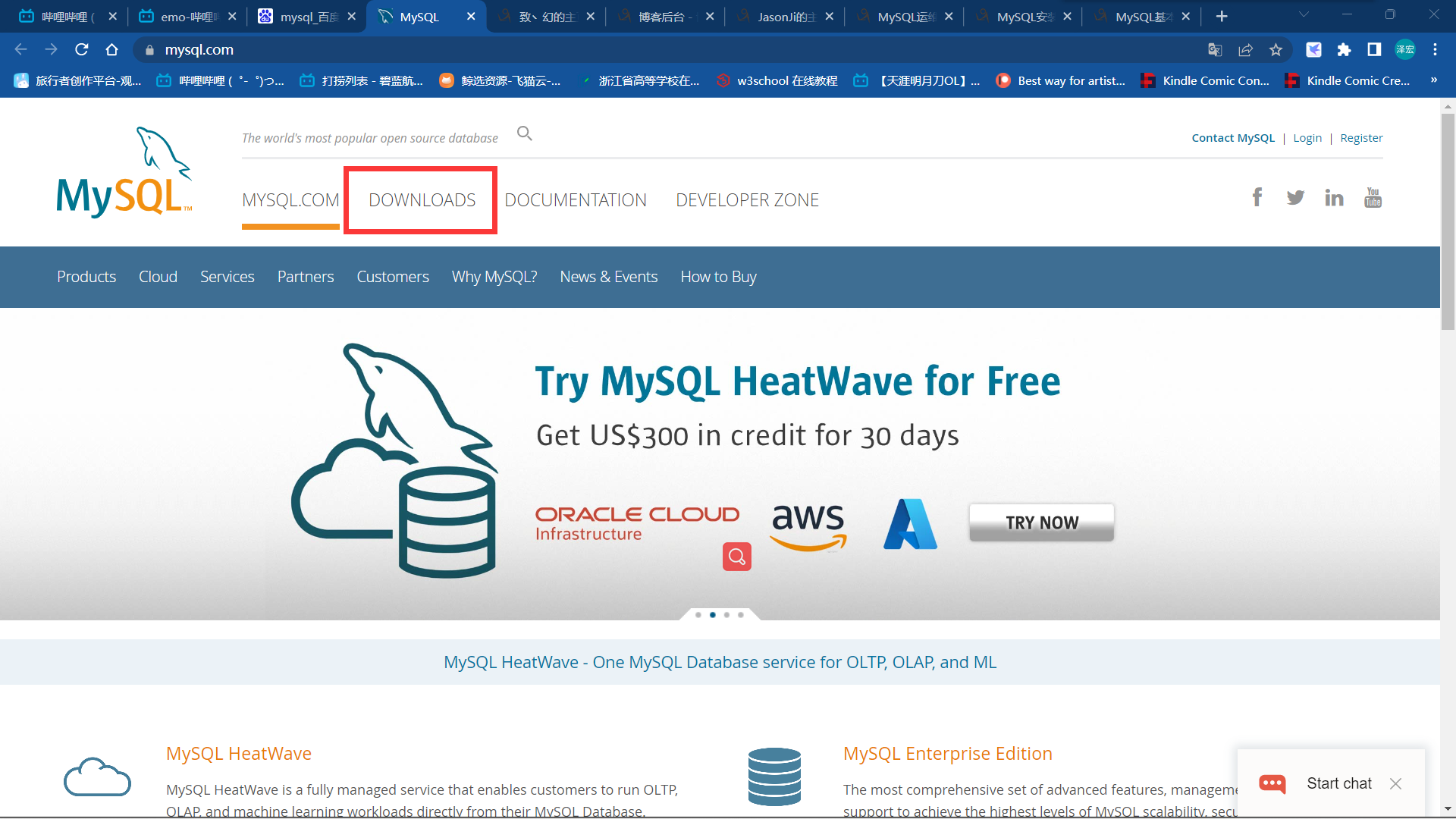Click the Register link
1456x819 pixels.
1361,138
